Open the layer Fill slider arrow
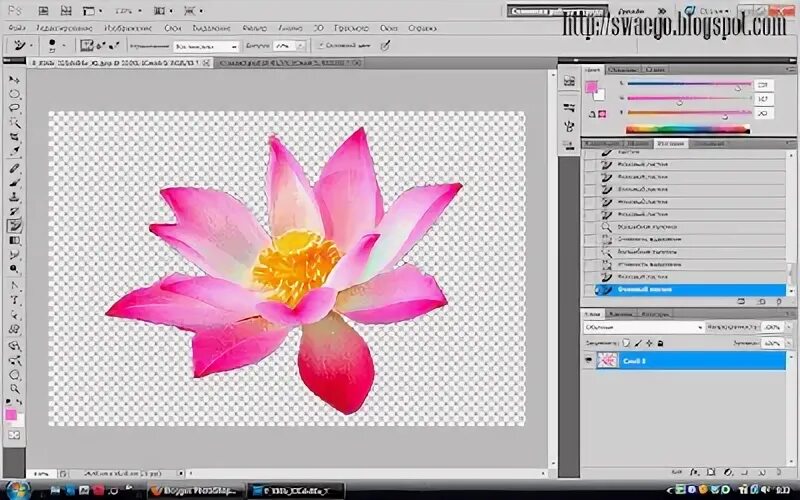 pyautogui.click(x=789, y=343)
